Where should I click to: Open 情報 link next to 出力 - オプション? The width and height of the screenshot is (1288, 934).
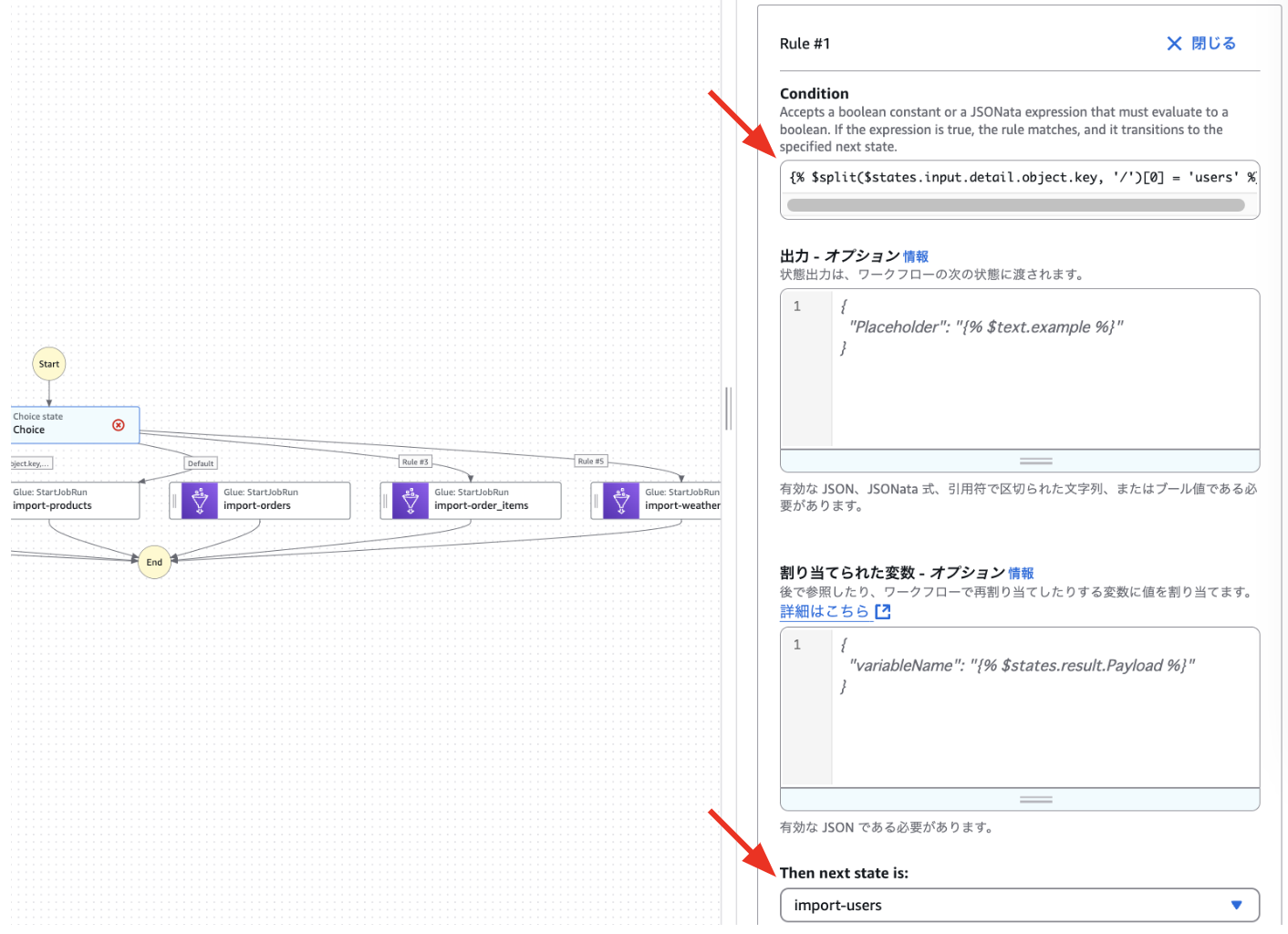[x=916, y=256]
